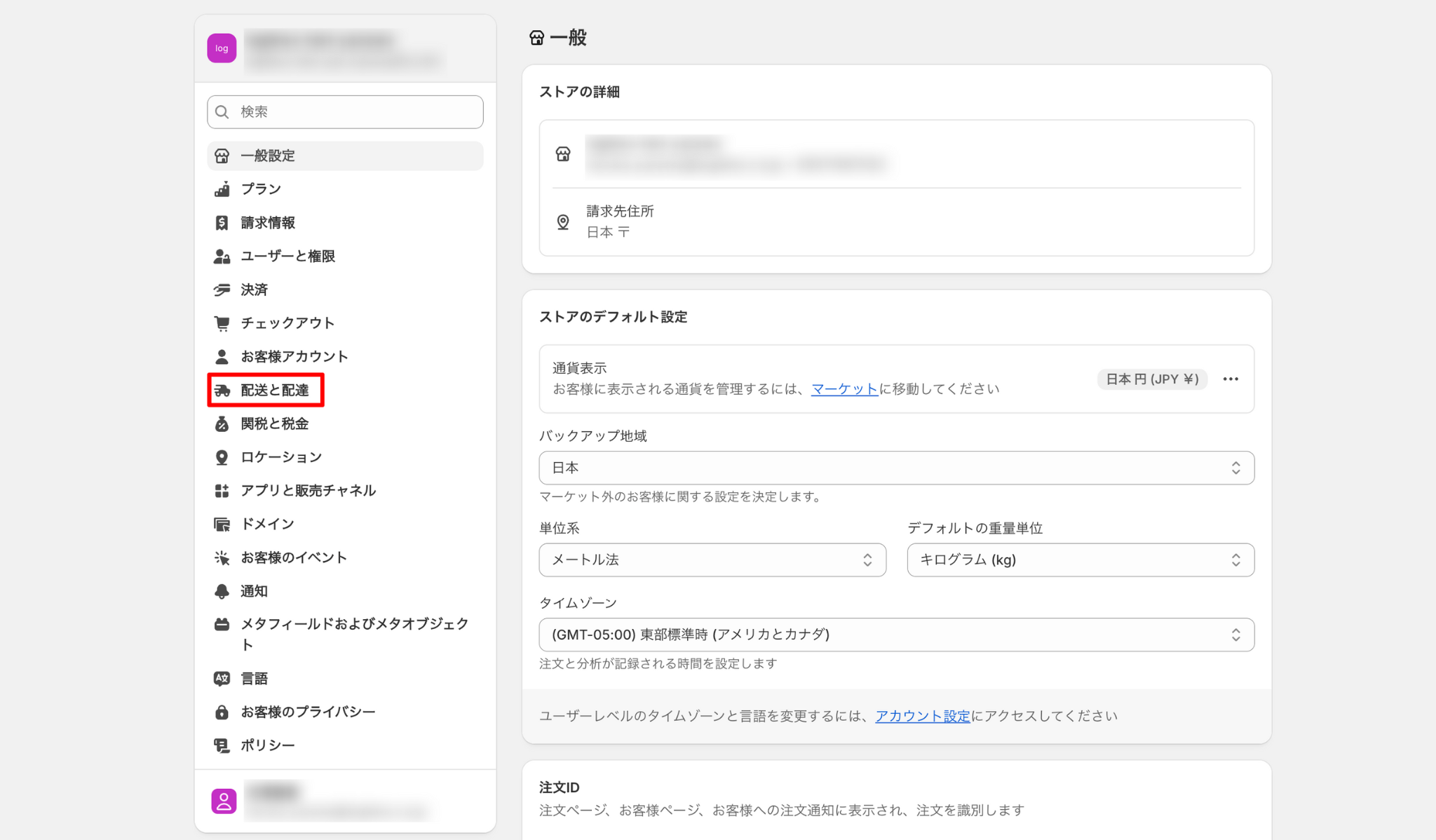1436x840 pixels.
Task: Click the lock icon for お客様のプライバシー
Action: point(222,712)
